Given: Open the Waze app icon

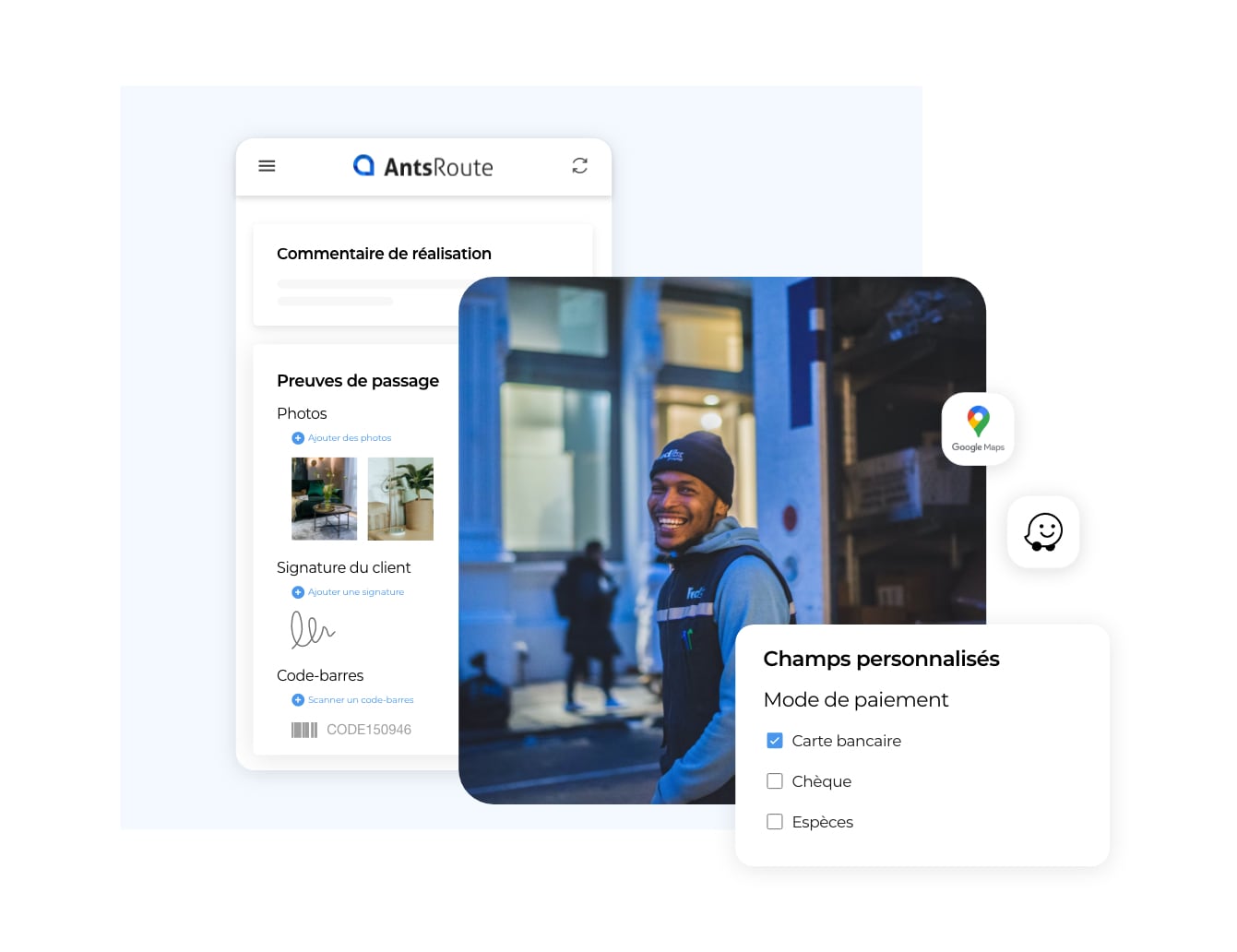Looking at the screenshot, I should [x=1043, y=532].
